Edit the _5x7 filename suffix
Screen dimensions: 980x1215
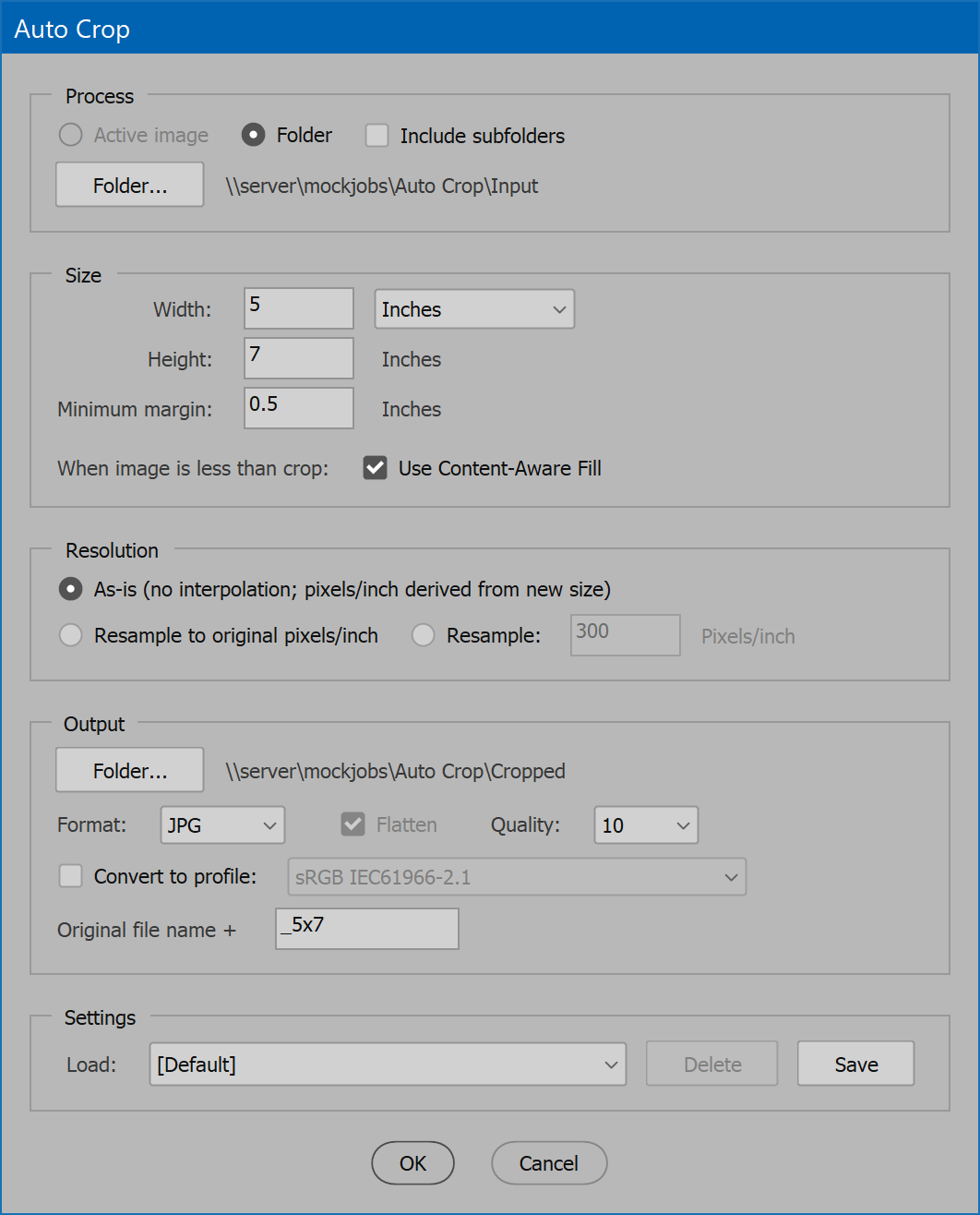point(365,928)
